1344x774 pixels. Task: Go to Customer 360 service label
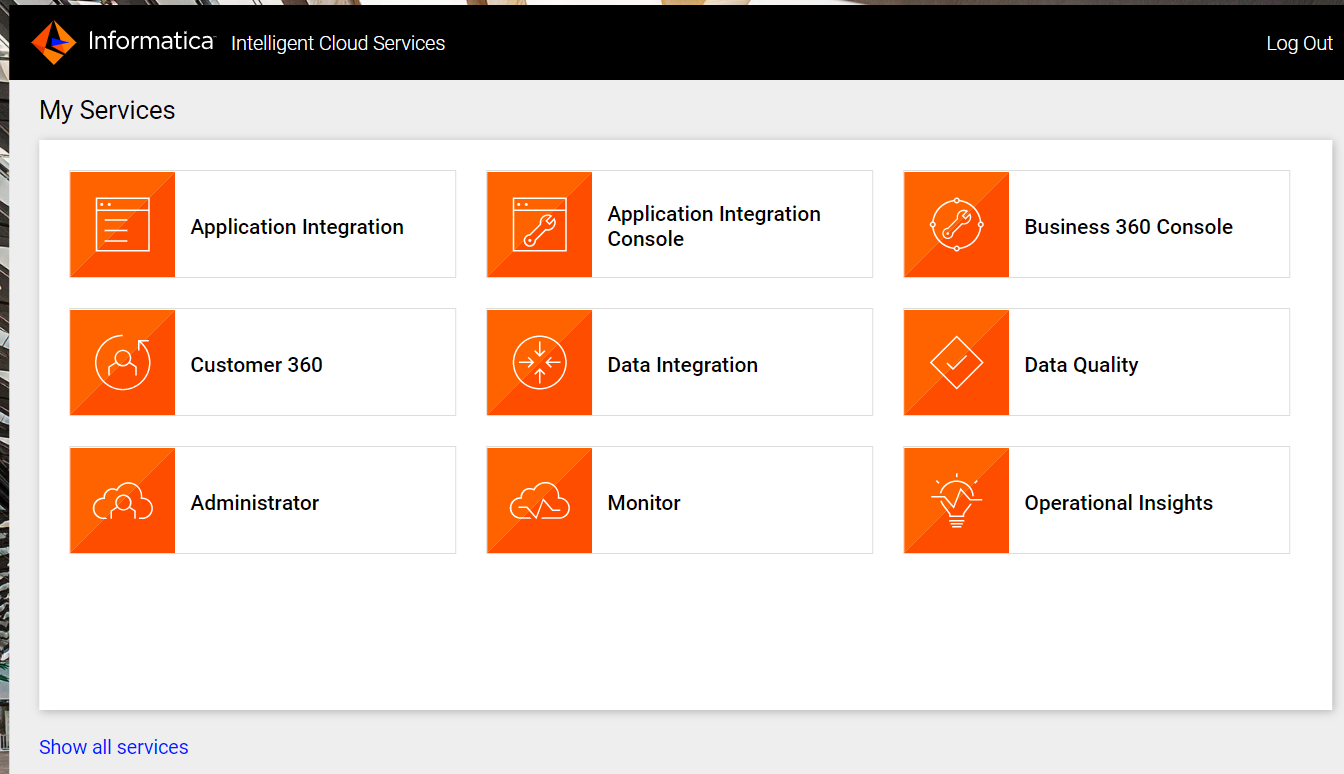click(257, 365)
